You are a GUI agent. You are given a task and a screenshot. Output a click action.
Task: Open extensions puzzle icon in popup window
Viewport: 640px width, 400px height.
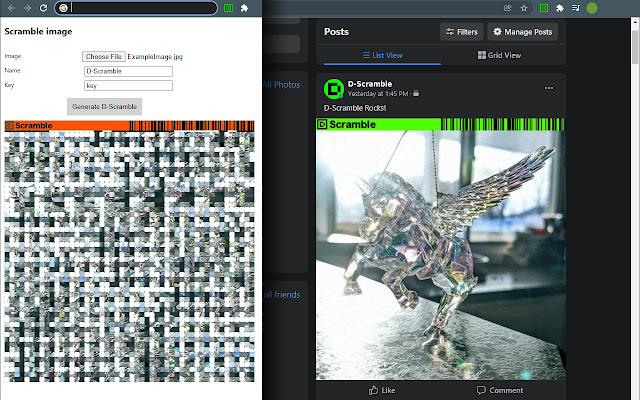click(244, 8)
